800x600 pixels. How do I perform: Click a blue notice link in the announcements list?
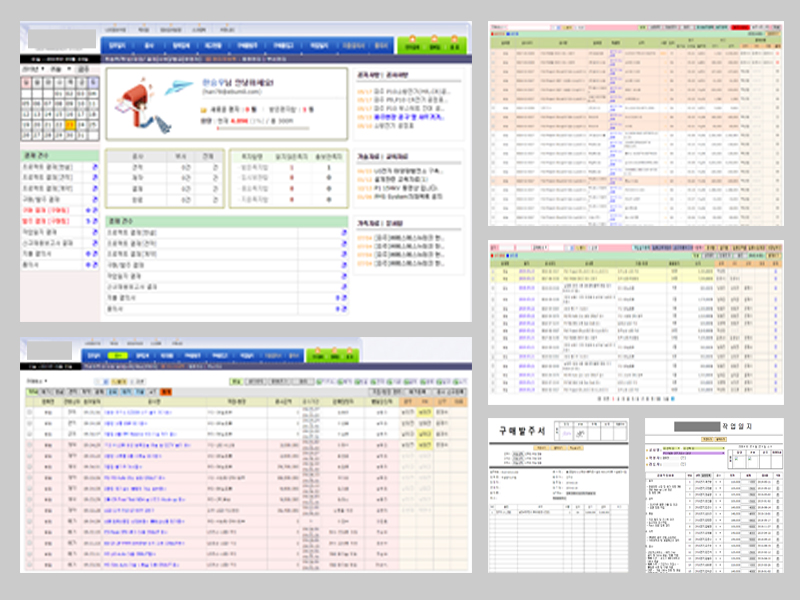pyautogui.click(x=390, y=117)
